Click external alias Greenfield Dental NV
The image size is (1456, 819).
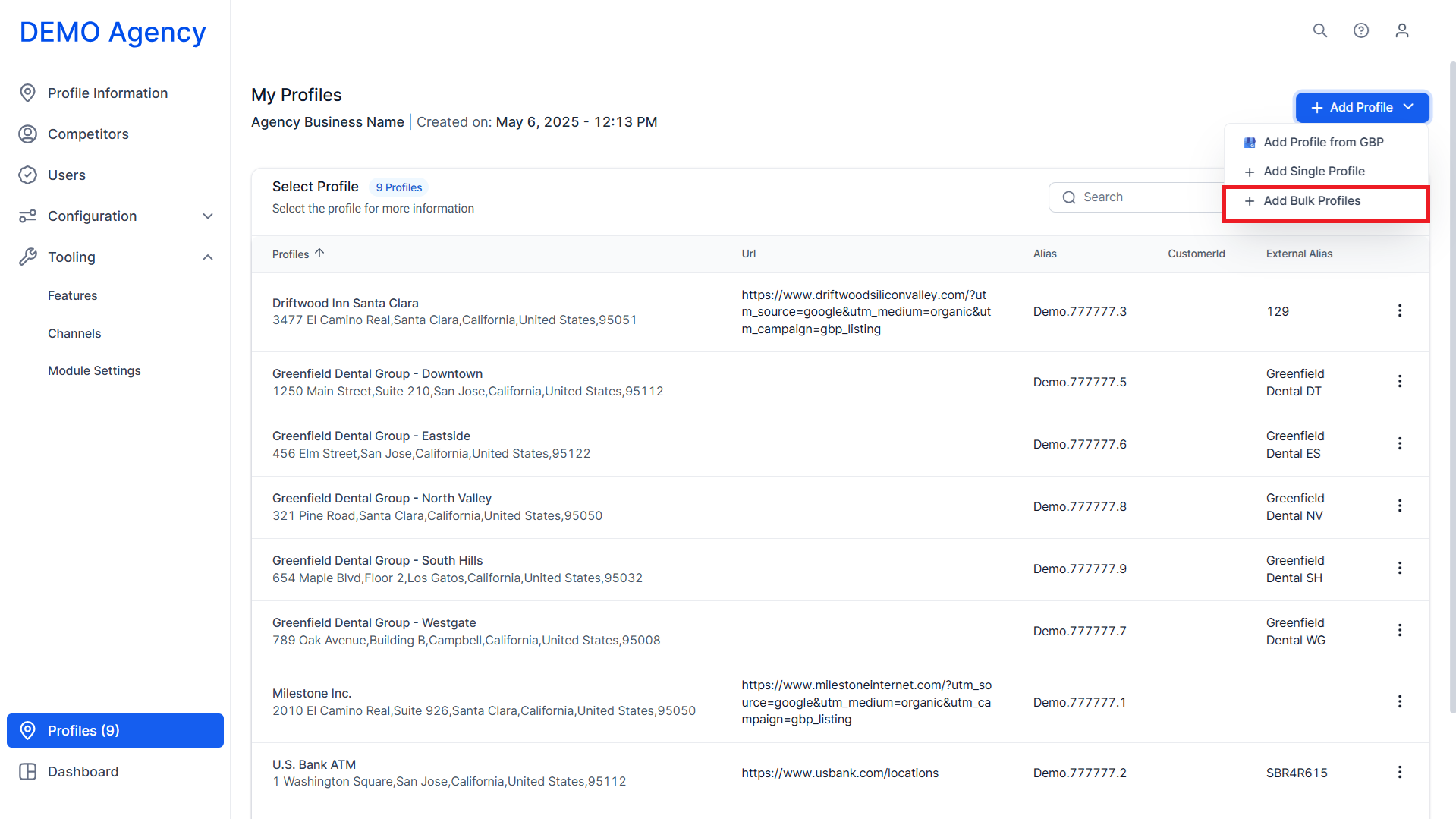(x=1295, y=506)
